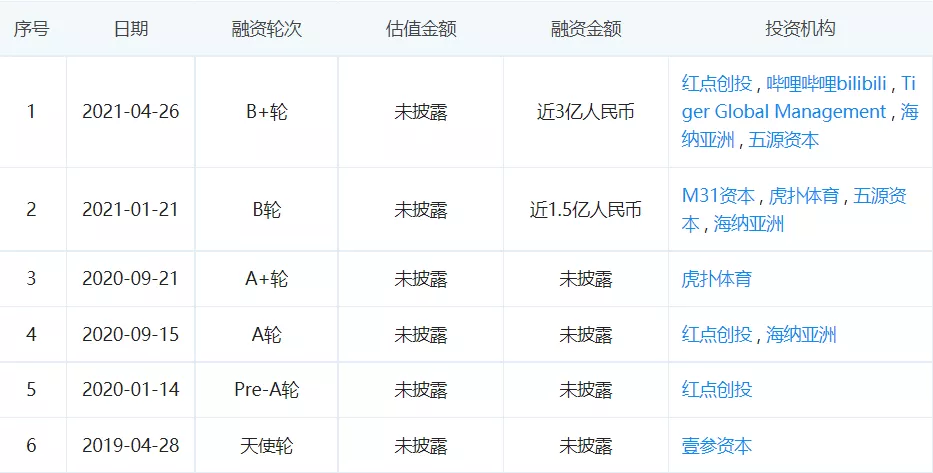Select 融资金额 未披露 in the 天使轮 row
Screen dimensions: 933x473
[586, 446]
